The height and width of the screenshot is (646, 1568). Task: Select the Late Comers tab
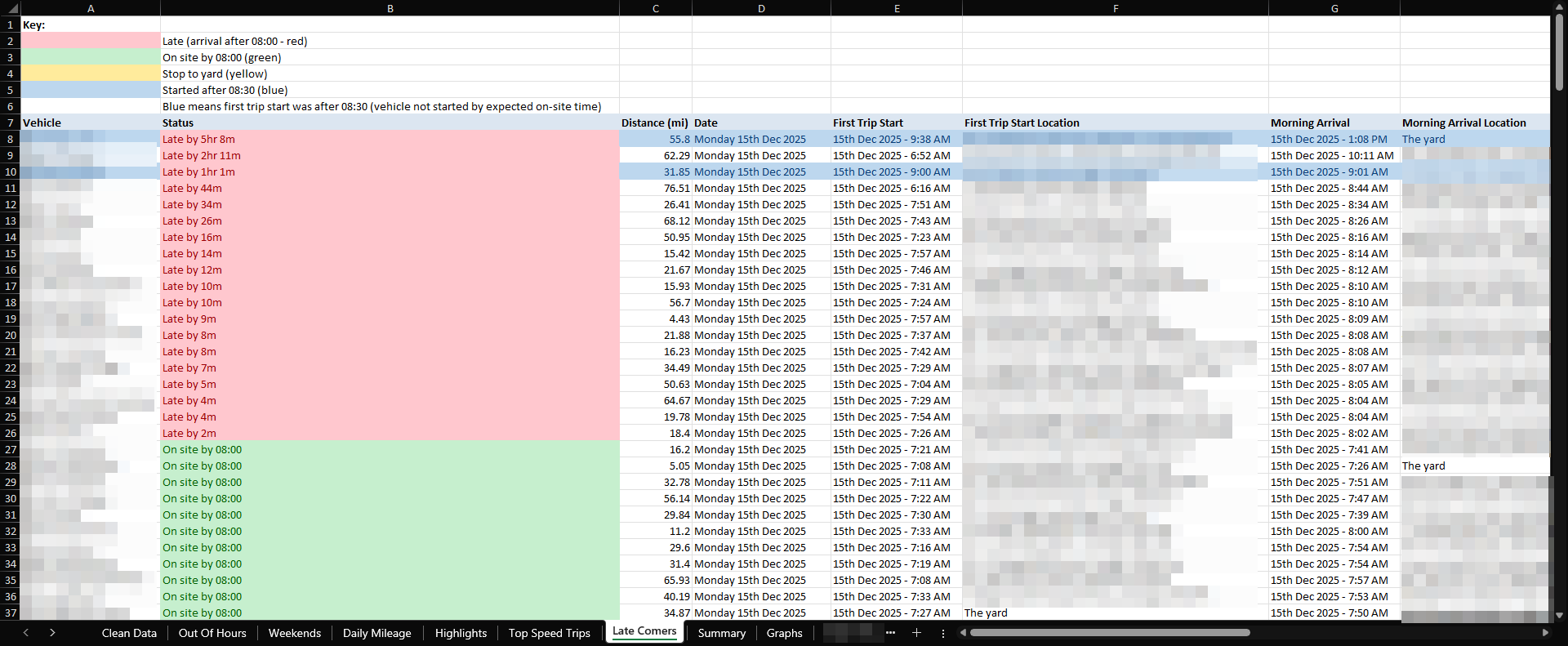(x=644, y=631)
